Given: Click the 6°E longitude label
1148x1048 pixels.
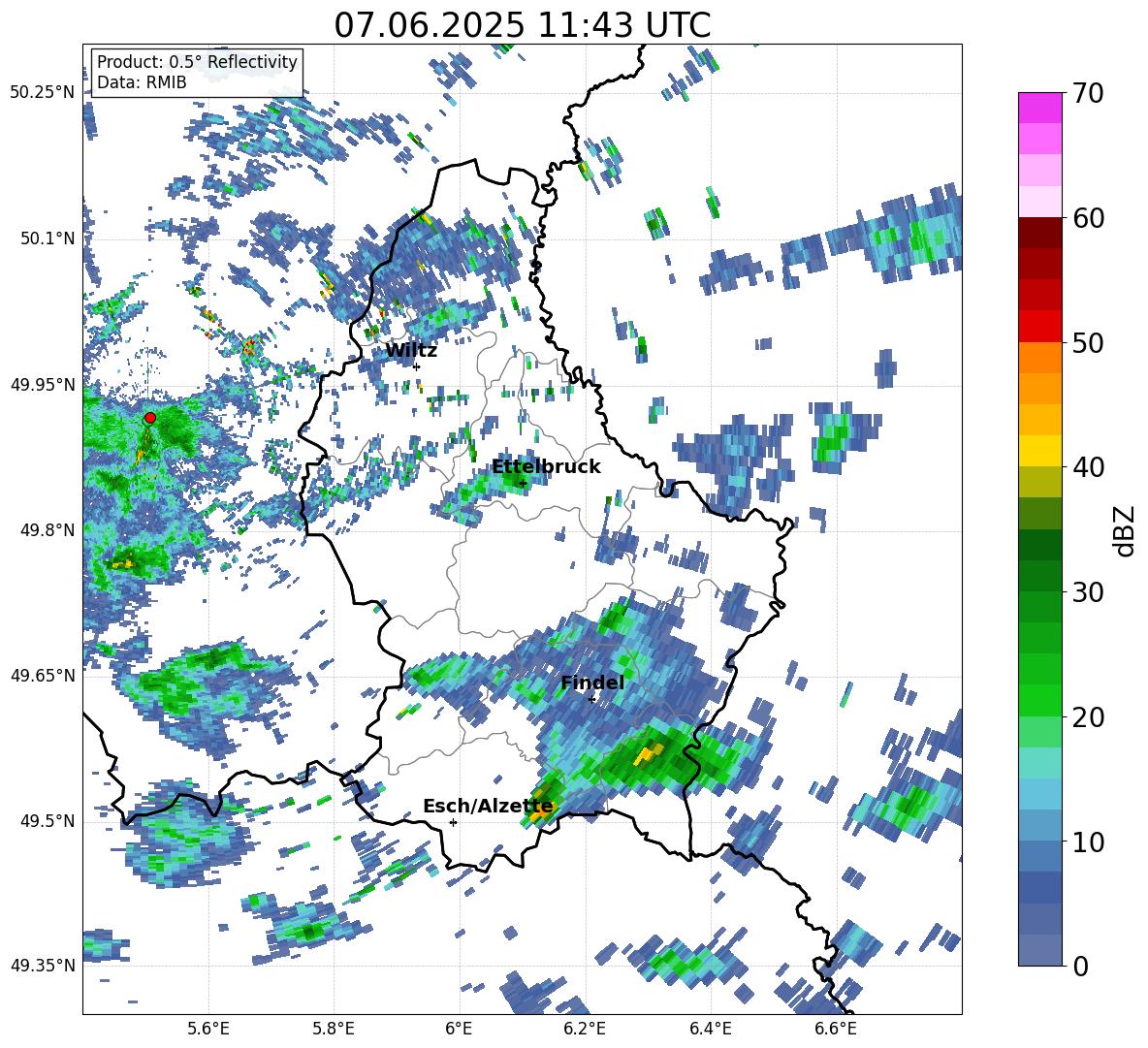Looking at the screenshot, I should (459, 1030).
